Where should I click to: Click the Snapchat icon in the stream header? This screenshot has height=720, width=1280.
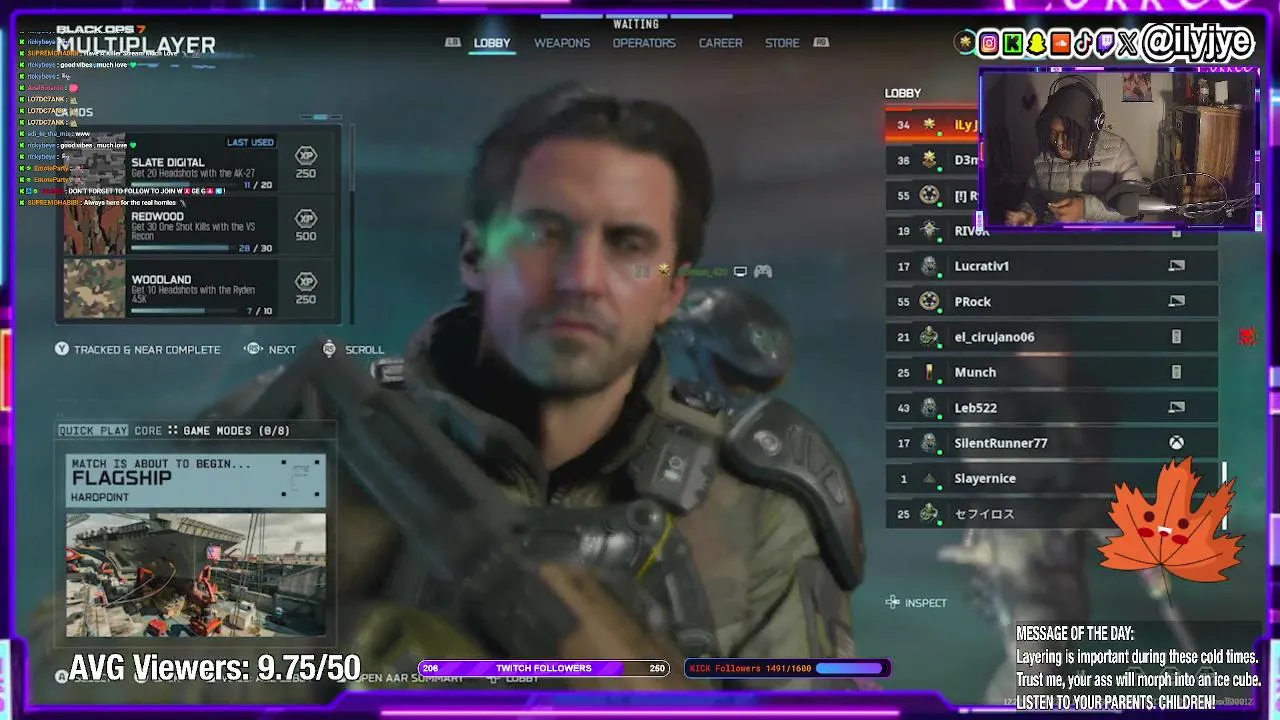tap(1037, 43)
